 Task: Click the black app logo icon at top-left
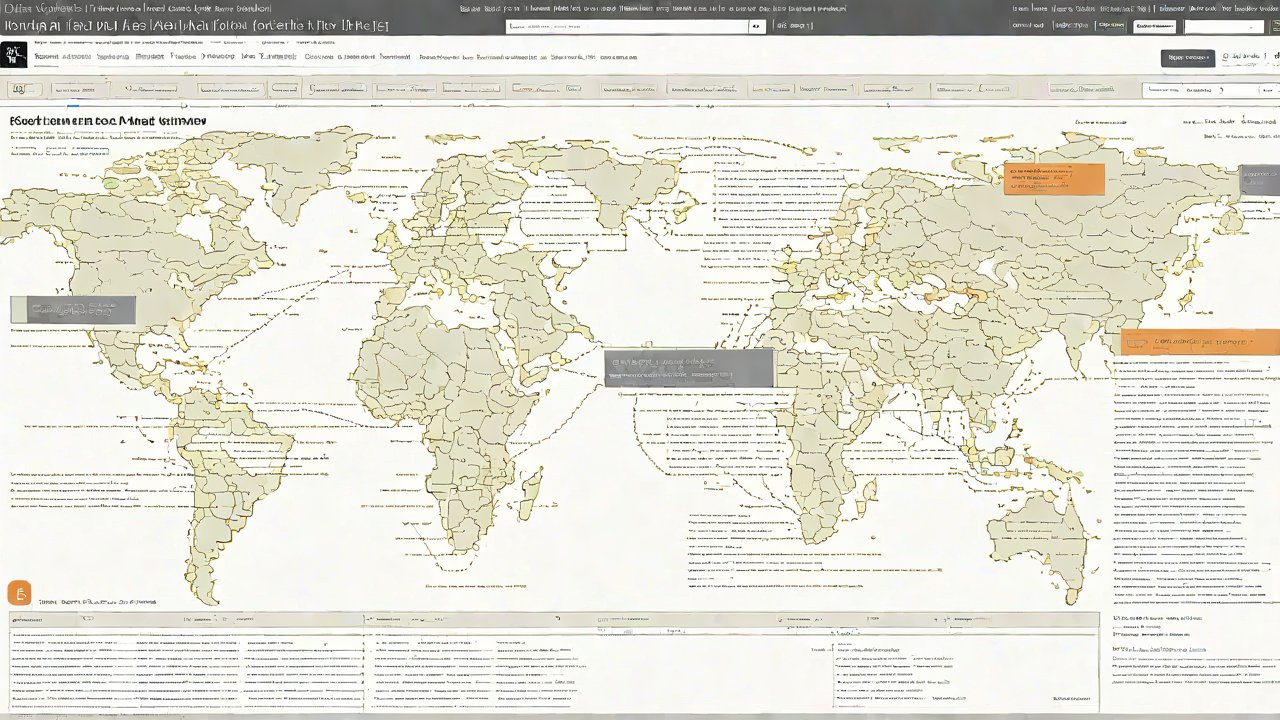click(x=15, y=56)
